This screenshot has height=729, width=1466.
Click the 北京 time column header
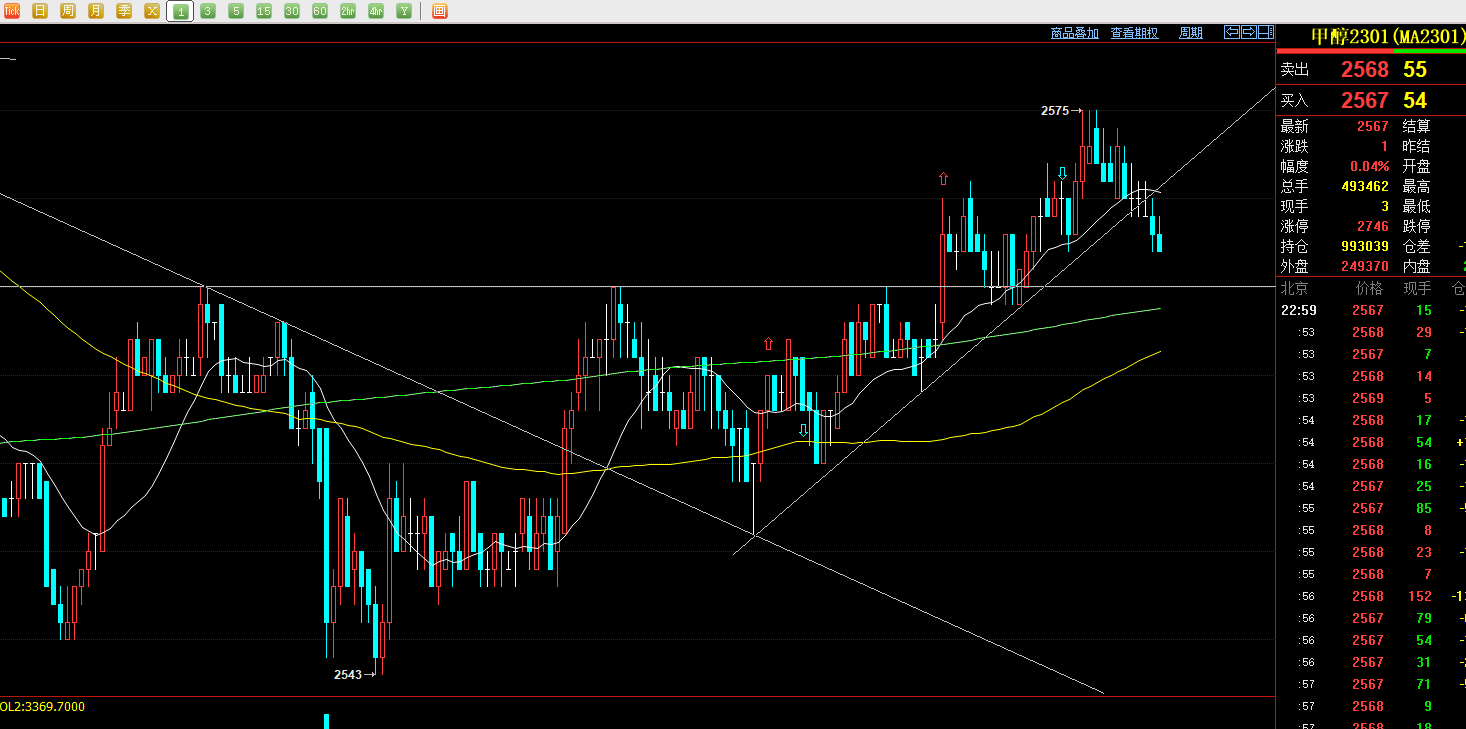1294,288
